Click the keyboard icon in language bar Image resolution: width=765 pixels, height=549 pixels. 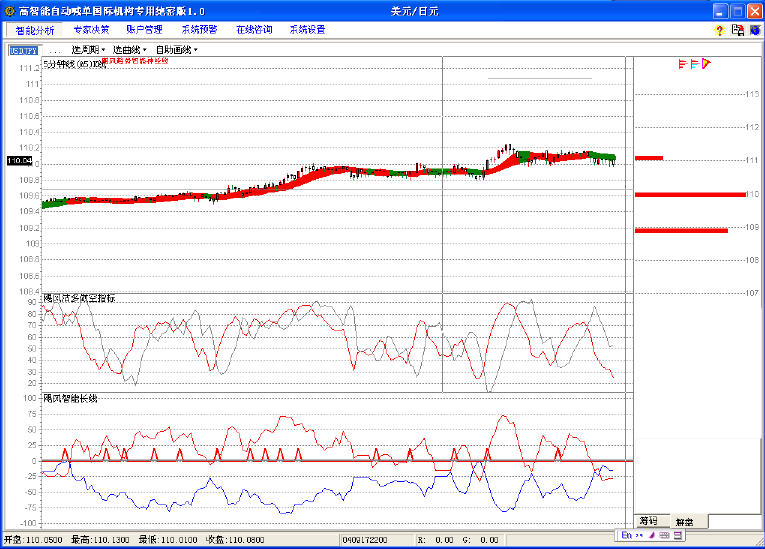coord(664,536)
